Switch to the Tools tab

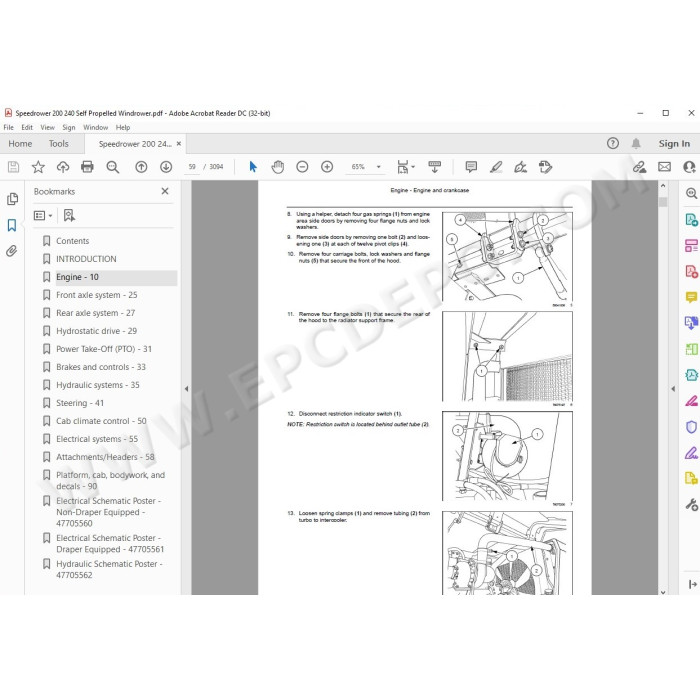[x=58, y=144]
